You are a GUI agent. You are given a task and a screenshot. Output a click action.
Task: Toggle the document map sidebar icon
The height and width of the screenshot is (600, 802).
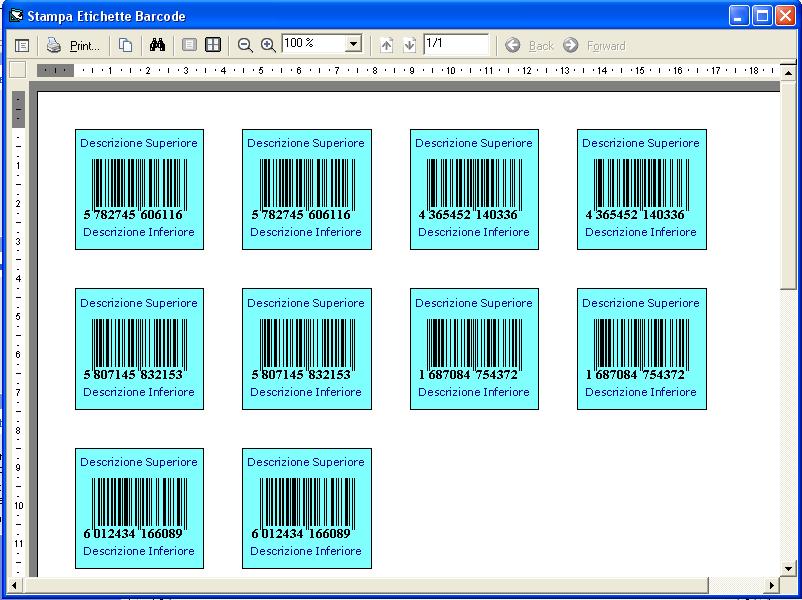click(x=21, y=46)
